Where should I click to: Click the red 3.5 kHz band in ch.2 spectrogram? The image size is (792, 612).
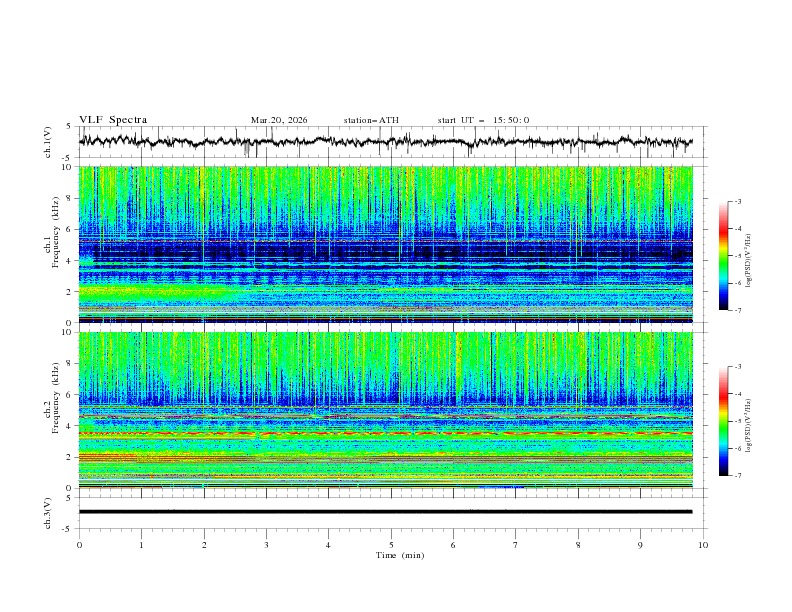(x=385, y=434)
